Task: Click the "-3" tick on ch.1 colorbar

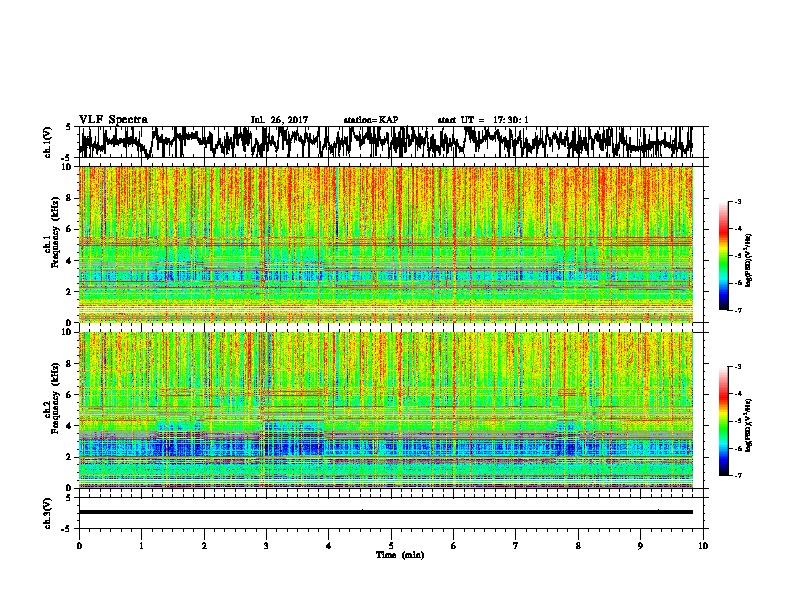Action: pos(738,202)
